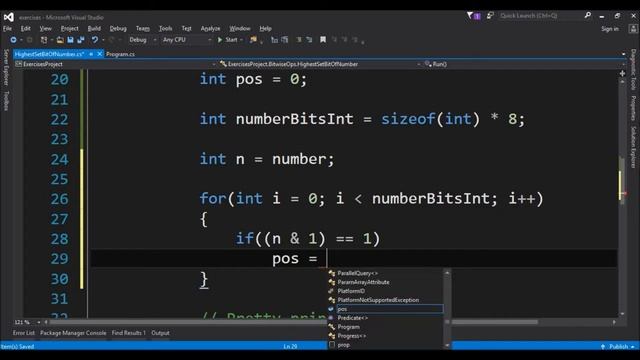
Task: Open the Tools menu
Action: click(x=165, y=29)
